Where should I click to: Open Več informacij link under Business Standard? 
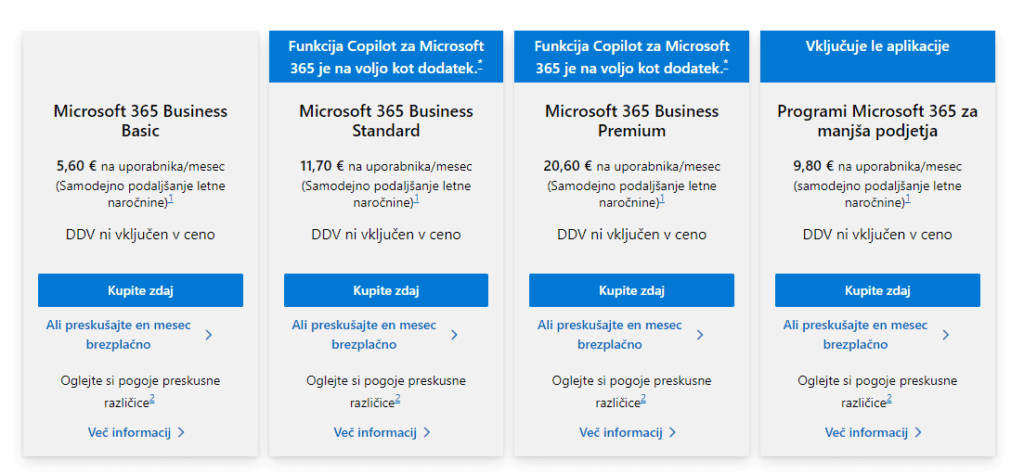(x=374, y=433)
